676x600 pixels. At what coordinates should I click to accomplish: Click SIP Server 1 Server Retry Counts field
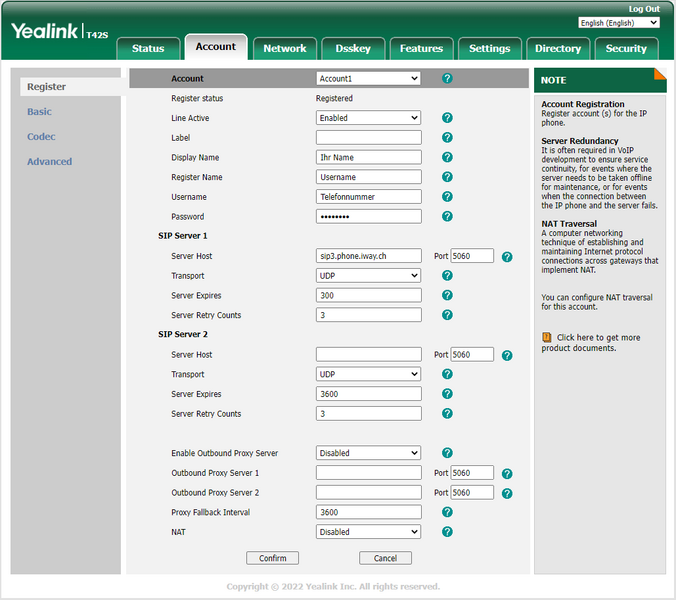(369, 315)
